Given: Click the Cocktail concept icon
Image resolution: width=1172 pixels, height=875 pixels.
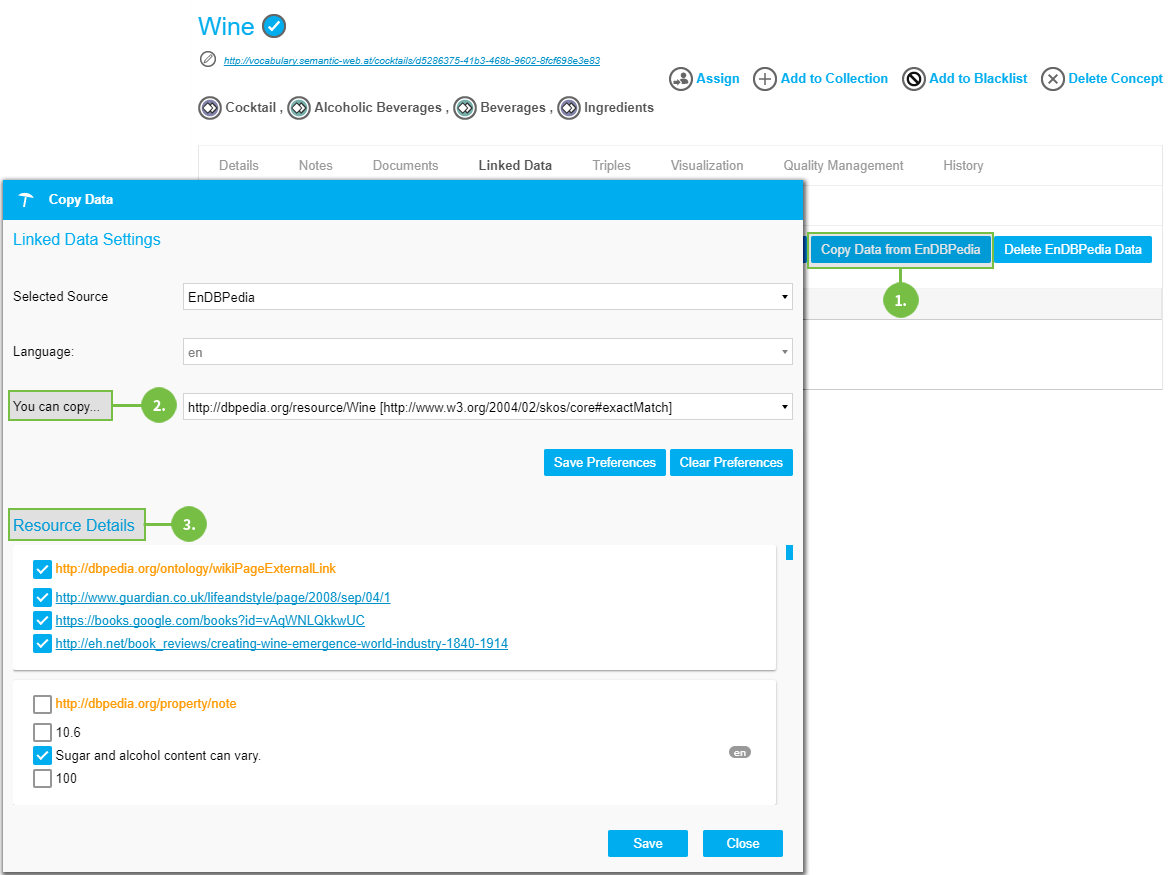Looking at the screenshot, I should [210, 108].
